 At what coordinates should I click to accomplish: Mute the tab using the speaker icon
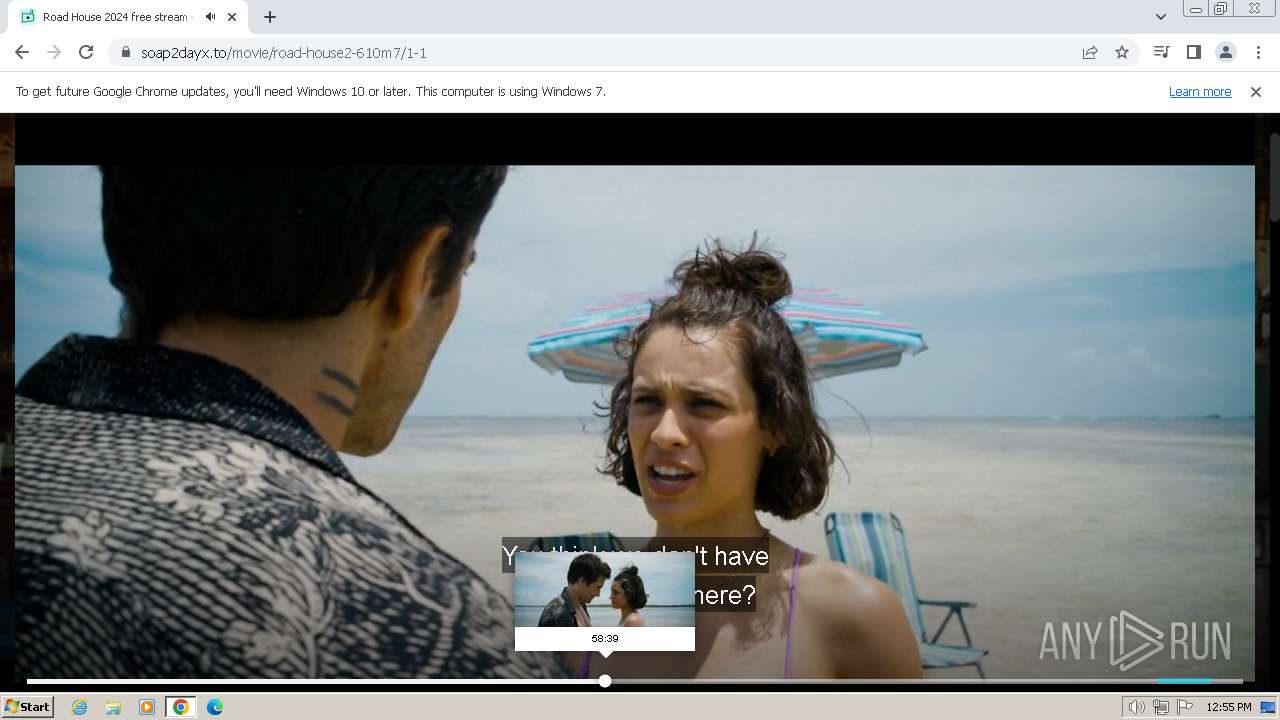point(210,17)
